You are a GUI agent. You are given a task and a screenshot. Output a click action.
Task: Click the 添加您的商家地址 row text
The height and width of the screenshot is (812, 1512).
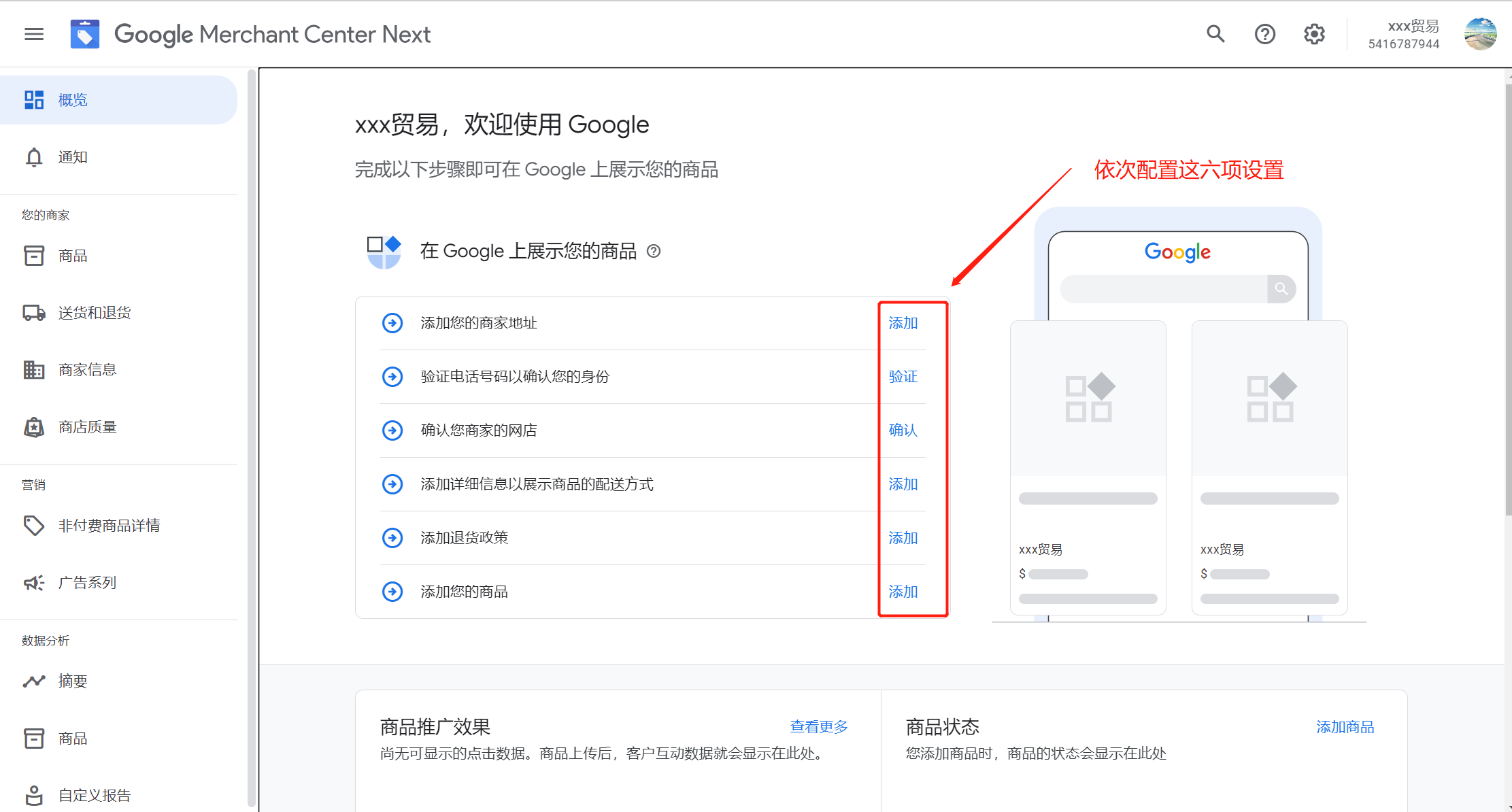pos(479,323)
